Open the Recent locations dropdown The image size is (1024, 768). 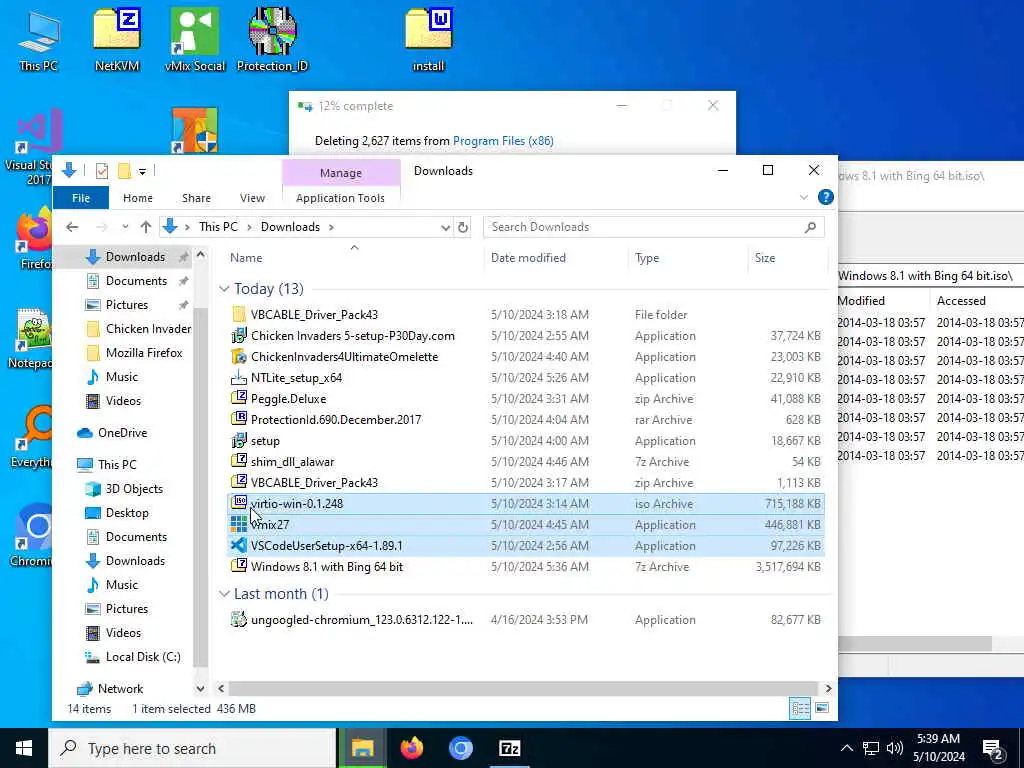125,227
